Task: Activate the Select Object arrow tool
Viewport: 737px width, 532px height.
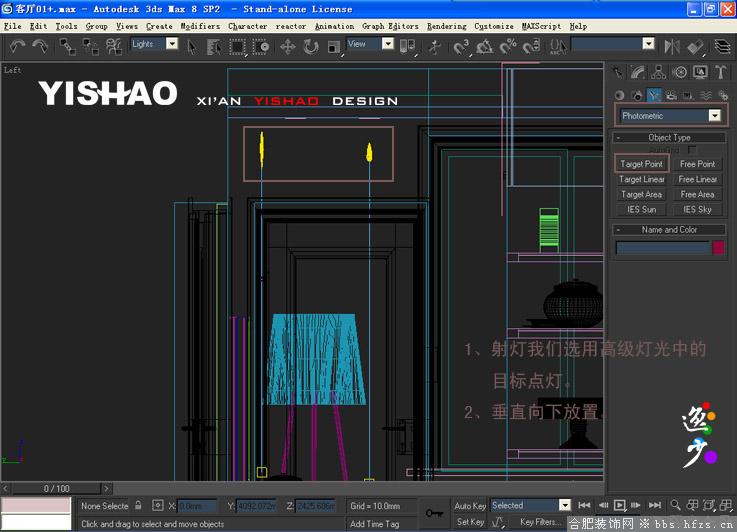Action: pos(192,47)
